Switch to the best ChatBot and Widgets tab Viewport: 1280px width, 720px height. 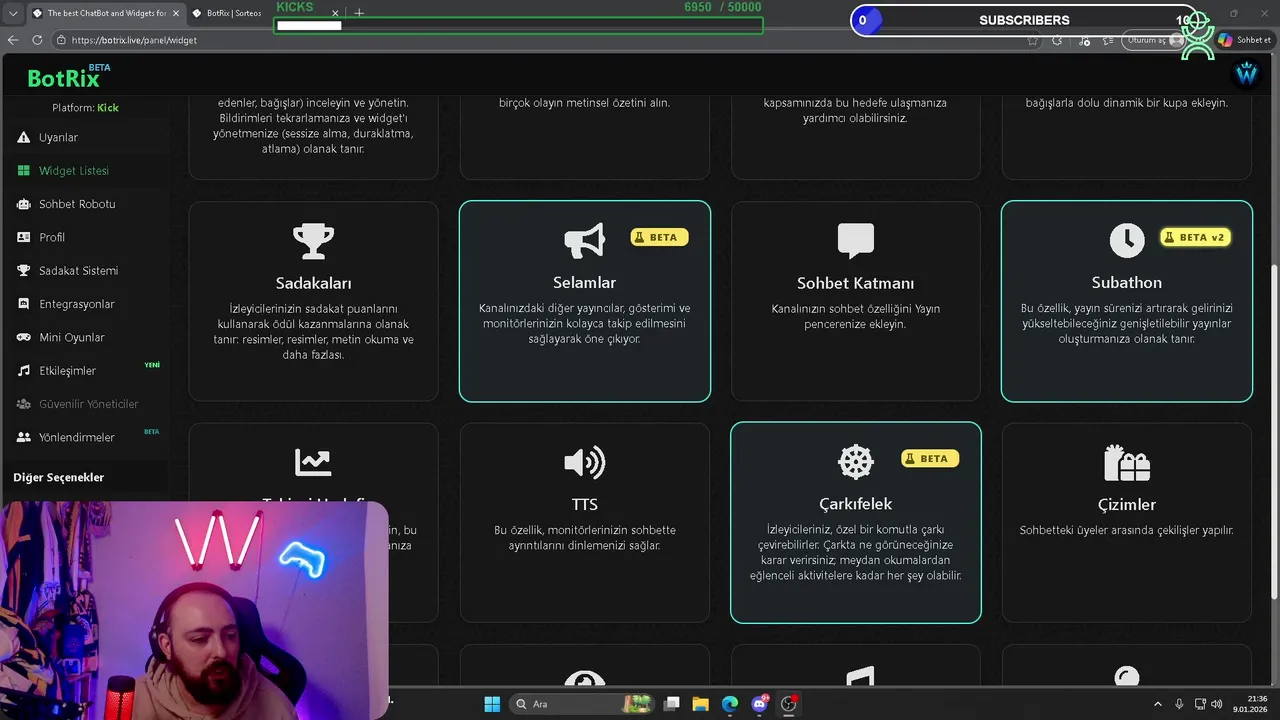[x=106, y=13]
